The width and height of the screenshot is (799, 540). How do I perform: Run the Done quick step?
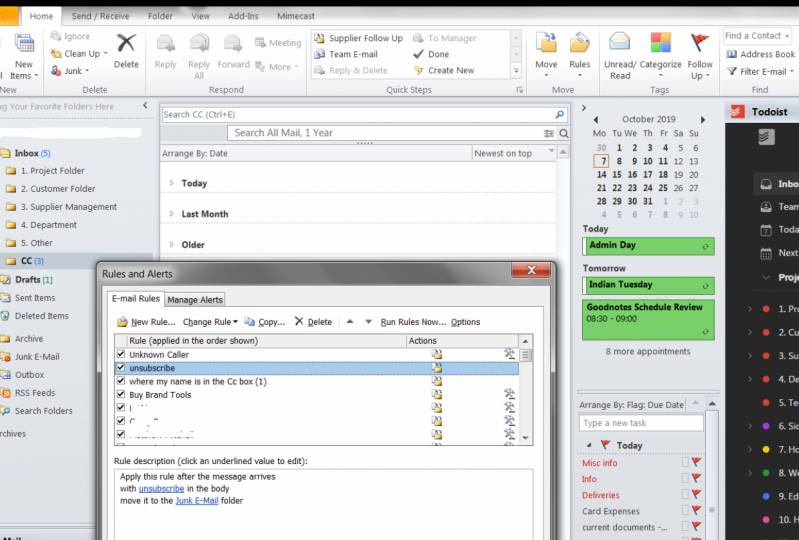pos(431,54)
